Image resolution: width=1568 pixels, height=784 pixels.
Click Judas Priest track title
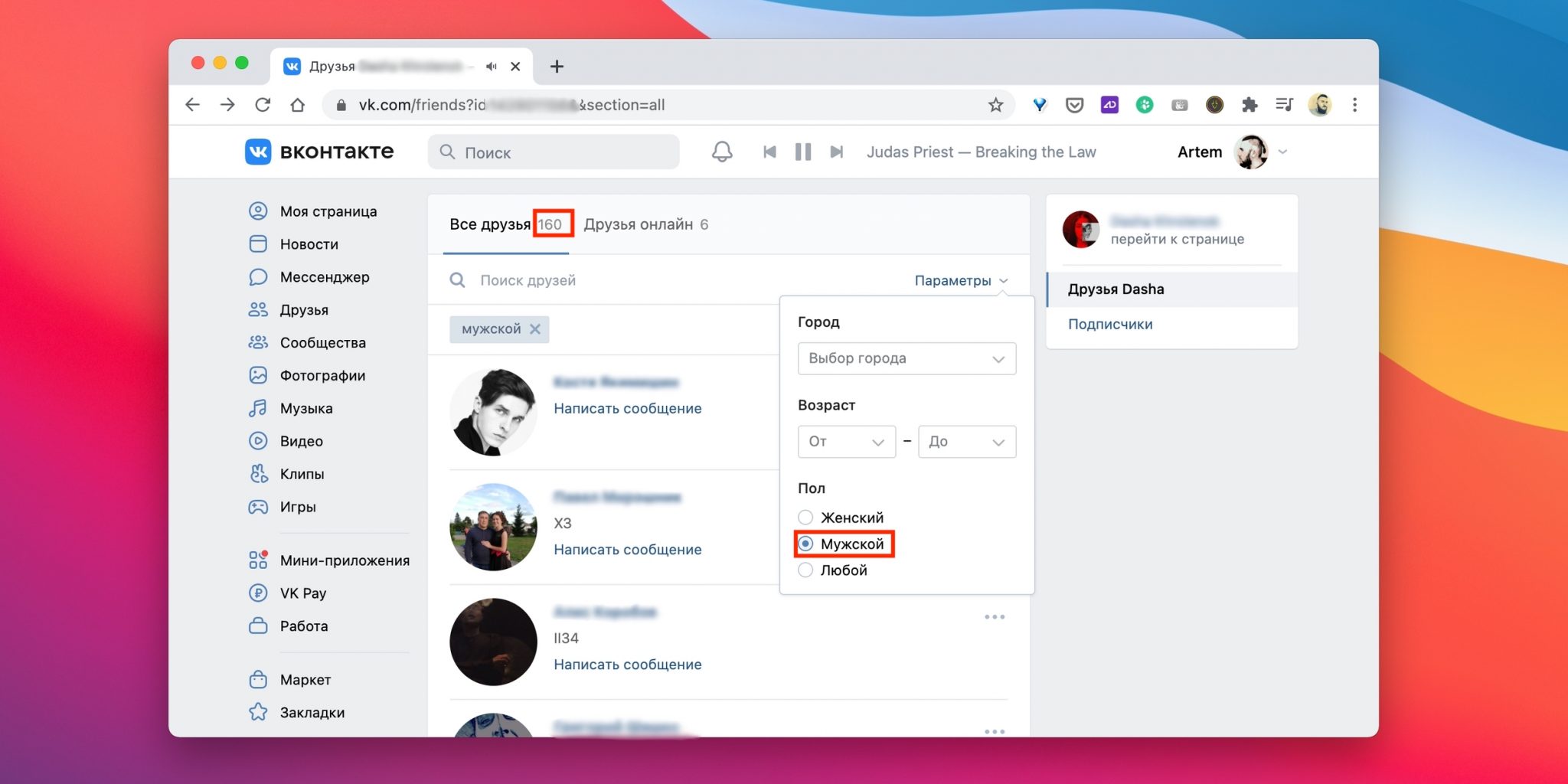click(x=981, y=152)
